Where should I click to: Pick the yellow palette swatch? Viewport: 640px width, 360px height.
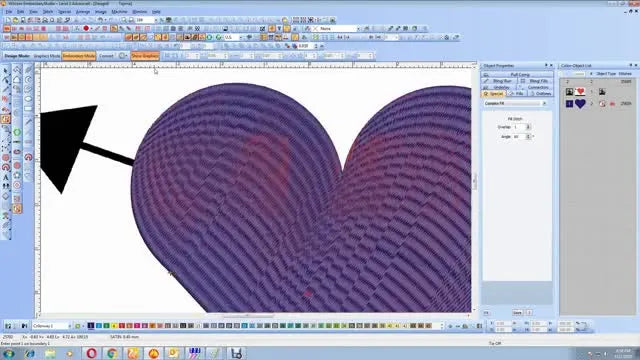(114, 326)
